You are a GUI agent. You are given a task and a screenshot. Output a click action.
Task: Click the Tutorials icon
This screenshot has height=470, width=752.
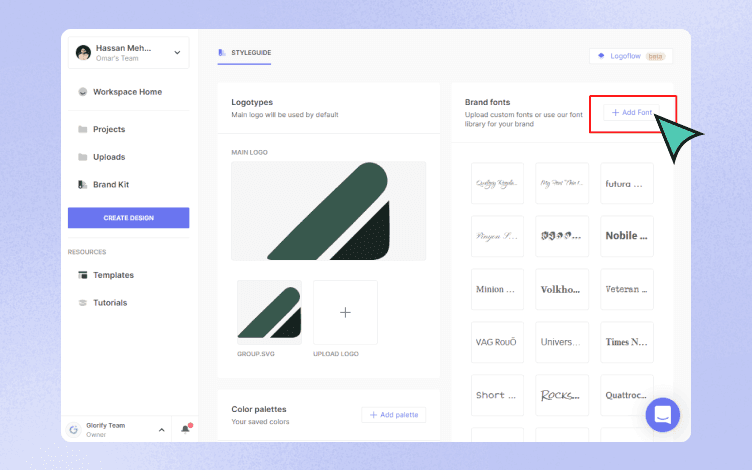(82, 303)
